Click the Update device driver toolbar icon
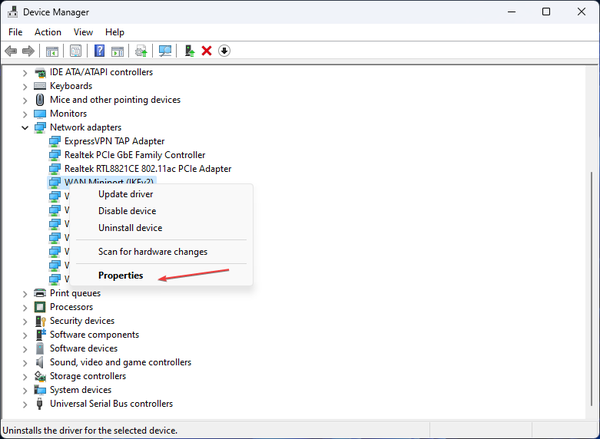 point(190,51)
